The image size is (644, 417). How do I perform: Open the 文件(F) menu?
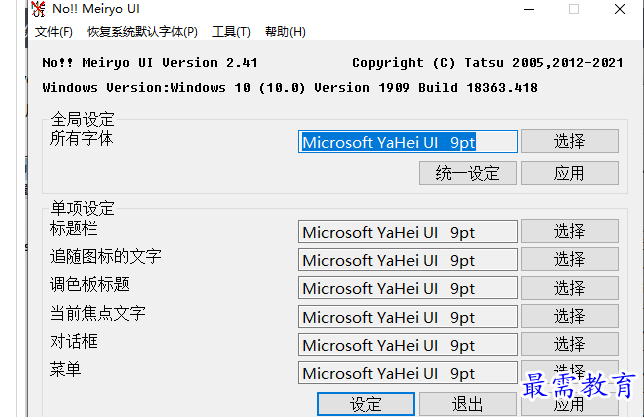click(54, 32)
